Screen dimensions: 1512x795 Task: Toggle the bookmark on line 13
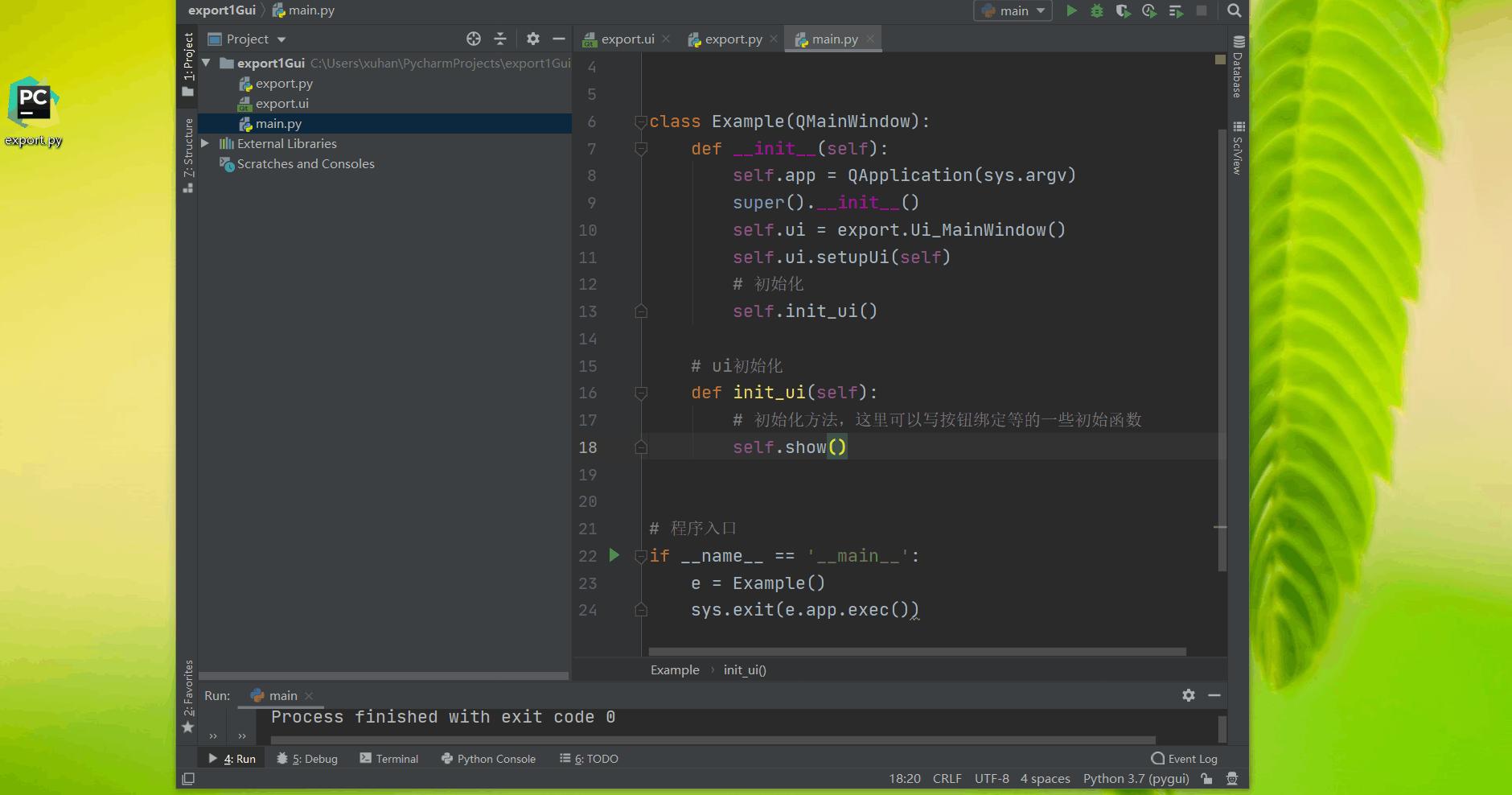pos(640,311)
